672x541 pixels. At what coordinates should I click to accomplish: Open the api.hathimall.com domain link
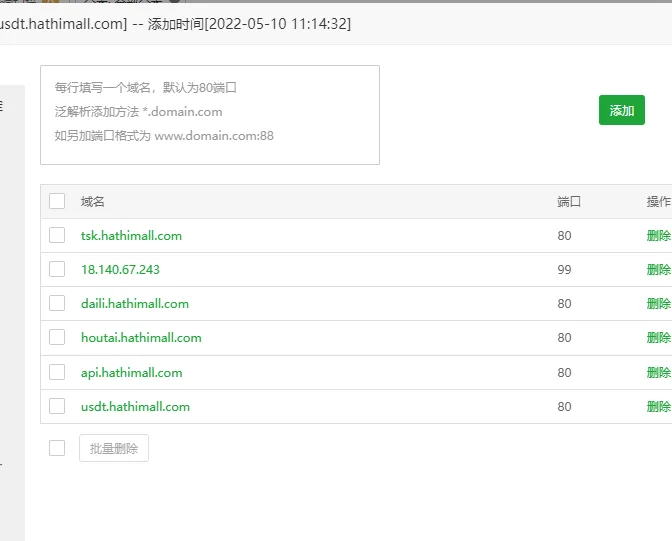132,373
